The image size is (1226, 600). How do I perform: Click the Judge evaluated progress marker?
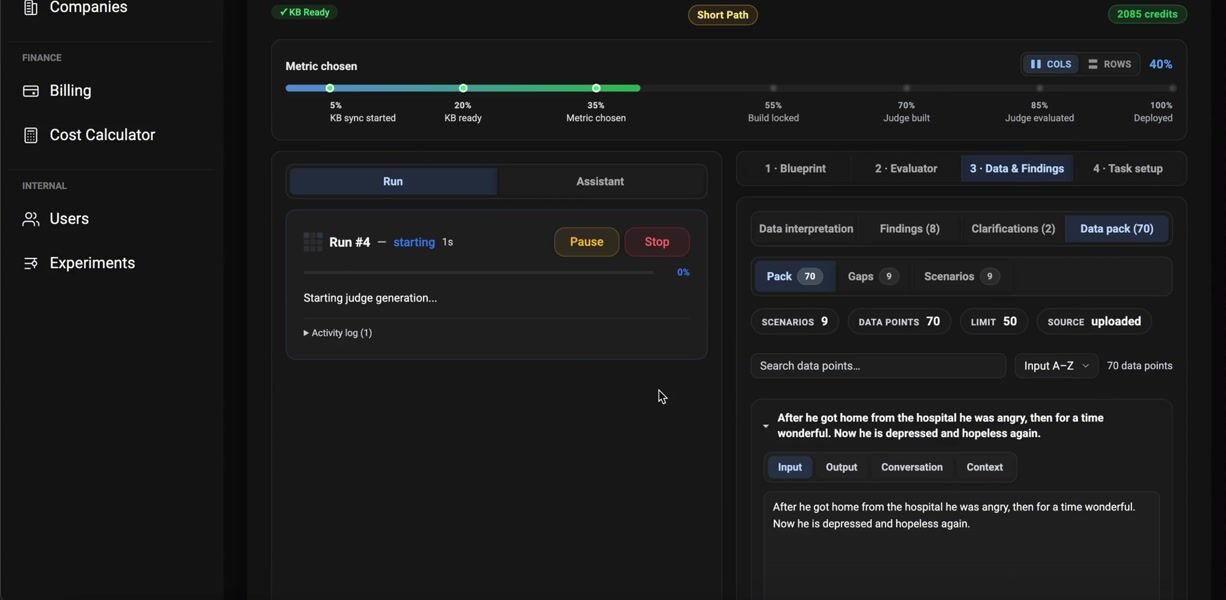1040,88
